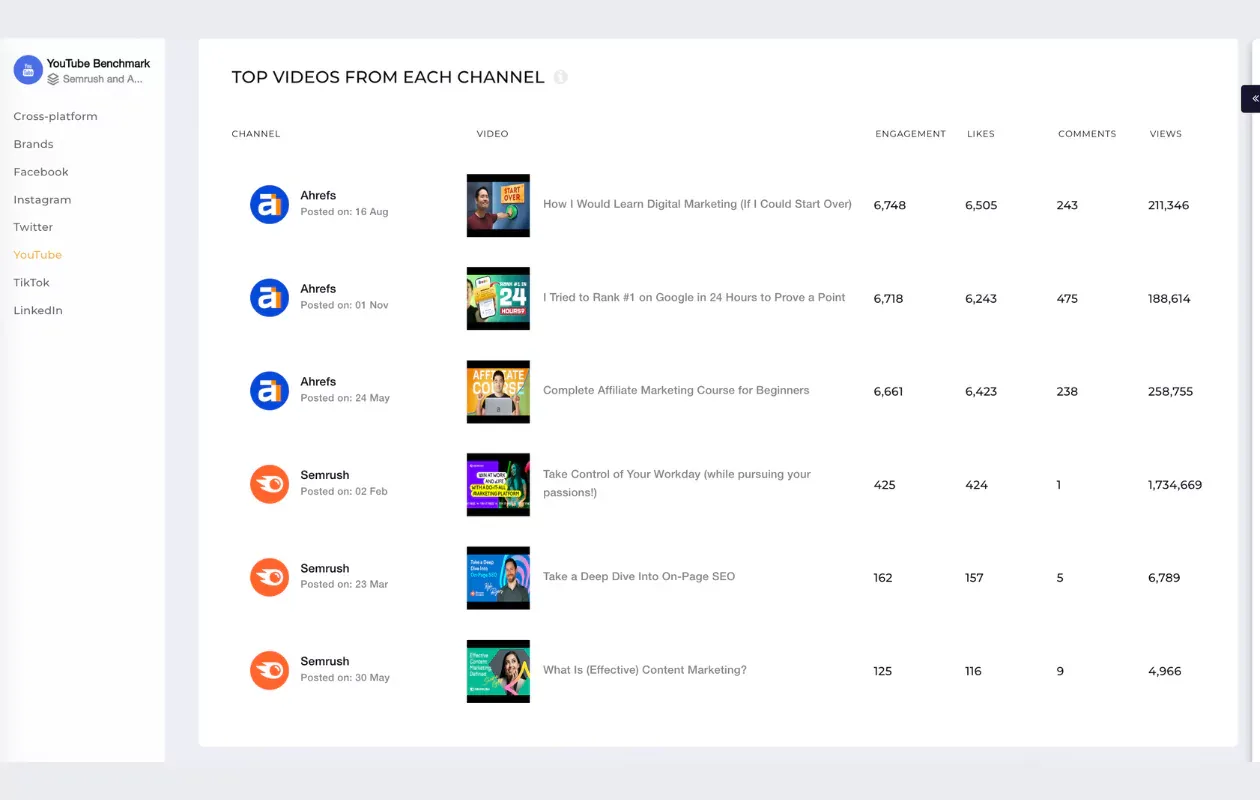This screenshot has width=1260, height=800.
Task: Click engagement value 425
Action: pyautogui.click(x=884, y=484)
